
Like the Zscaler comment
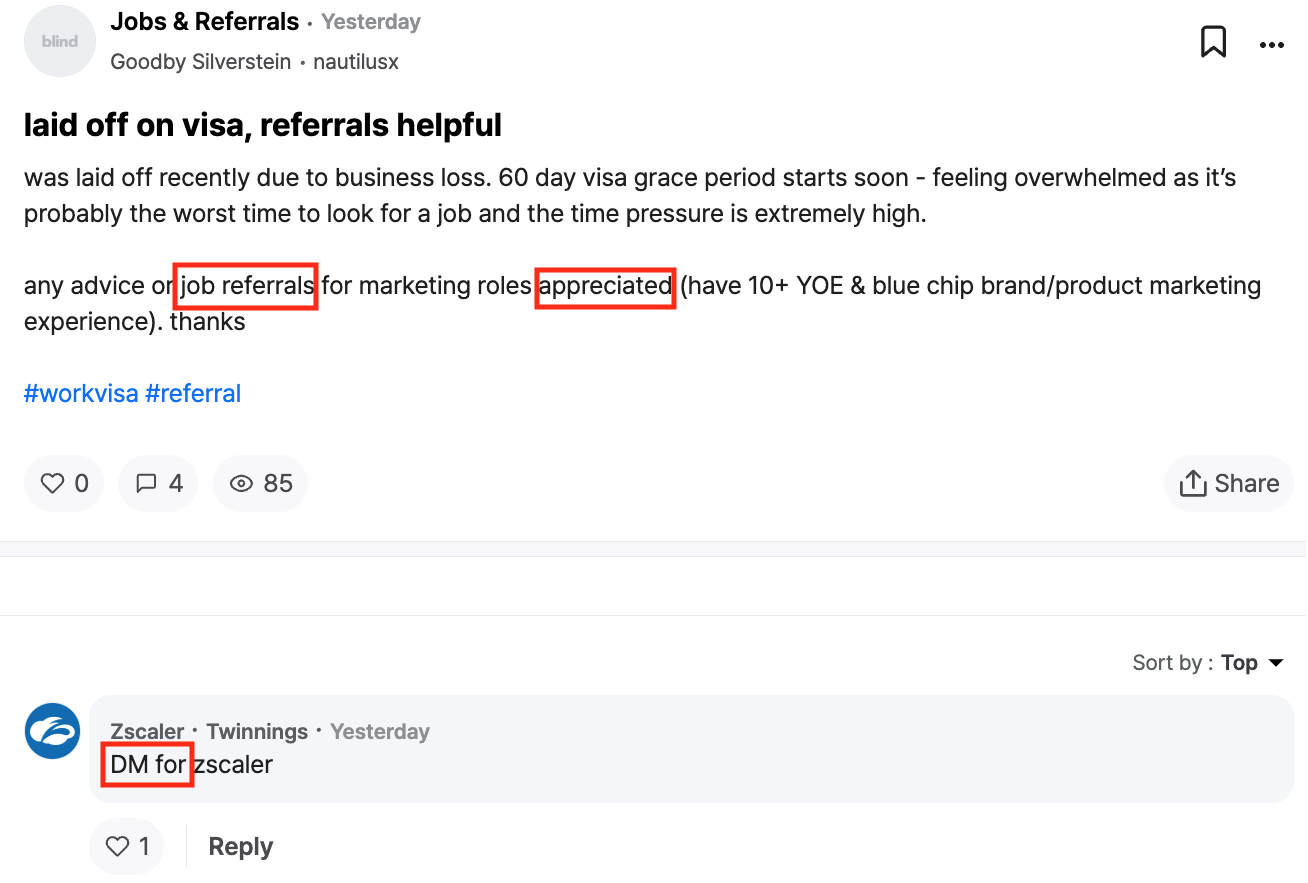tap(128, 846)
